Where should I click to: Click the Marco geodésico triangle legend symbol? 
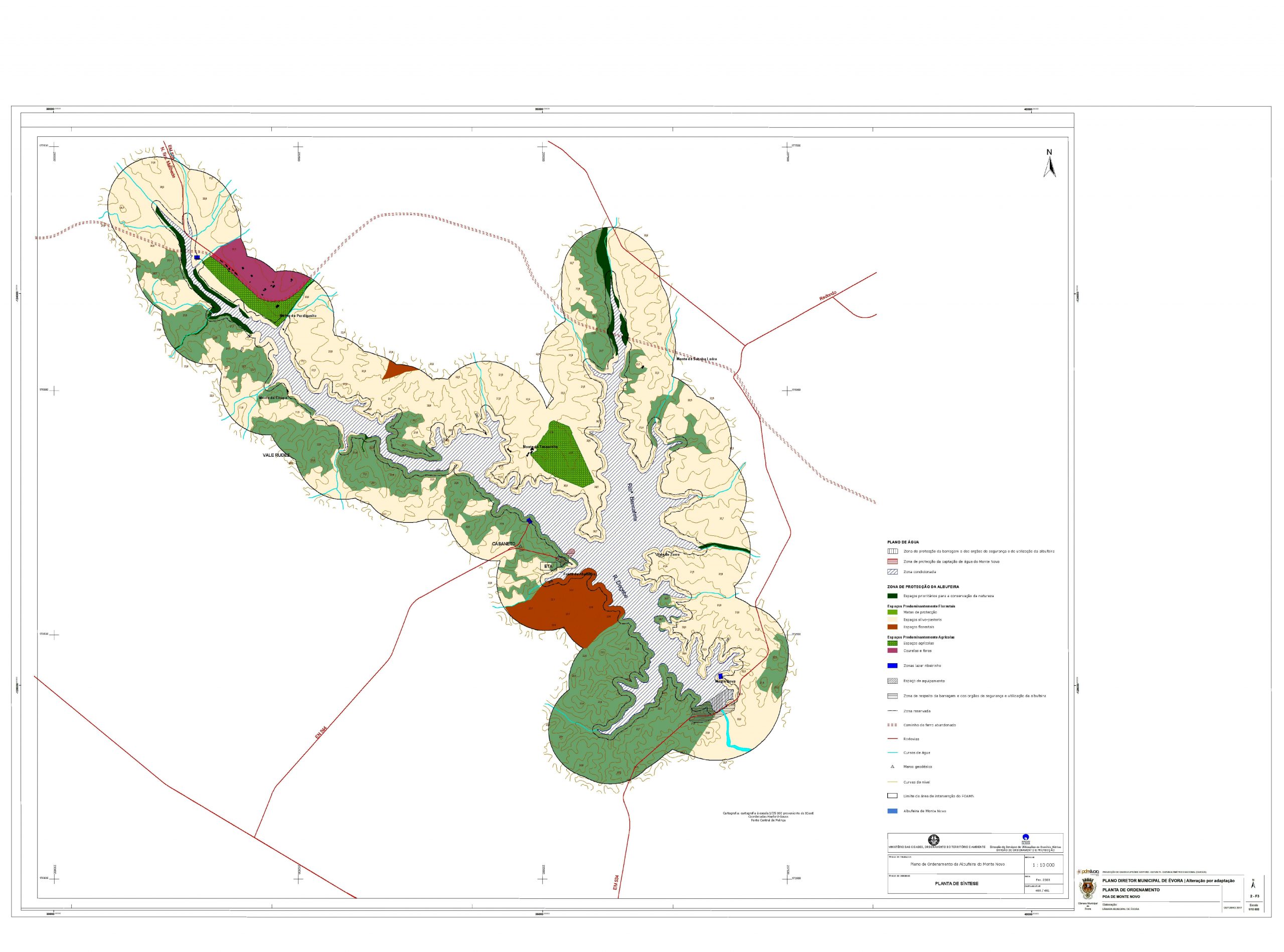click(x=892, y=767)
